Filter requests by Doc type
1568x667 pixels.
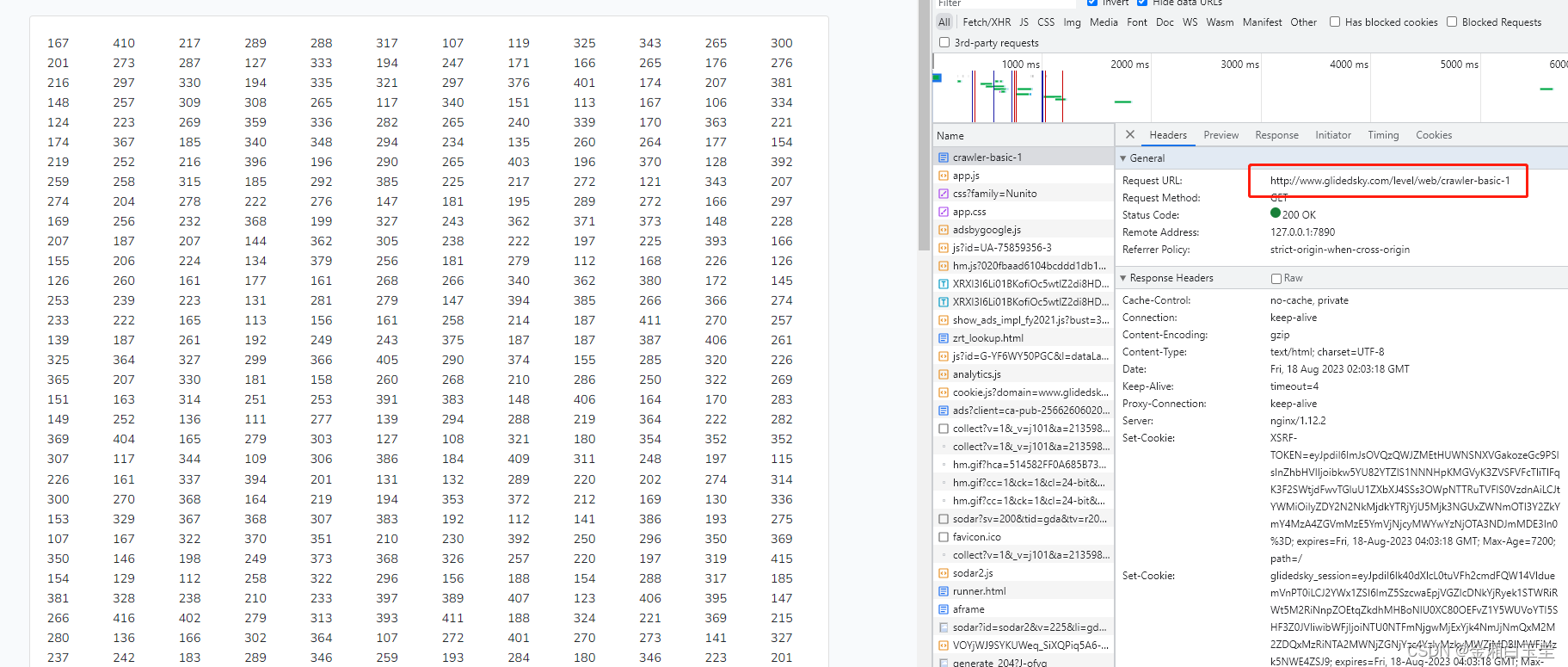tap(1165, 22)
